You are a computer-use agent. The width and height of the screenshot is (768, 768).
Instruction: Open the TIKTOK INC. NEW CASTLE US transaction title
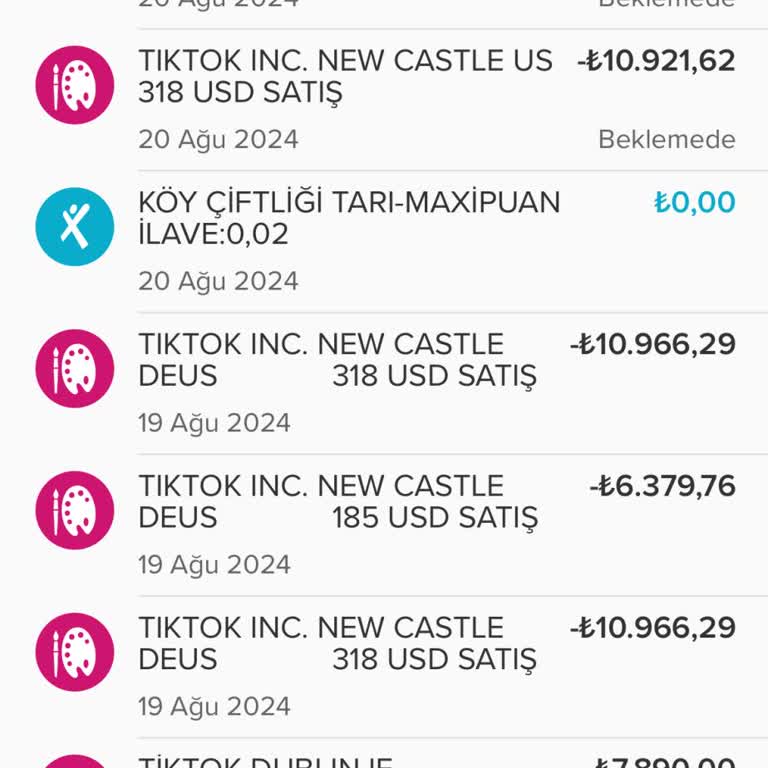pos(345,61)
